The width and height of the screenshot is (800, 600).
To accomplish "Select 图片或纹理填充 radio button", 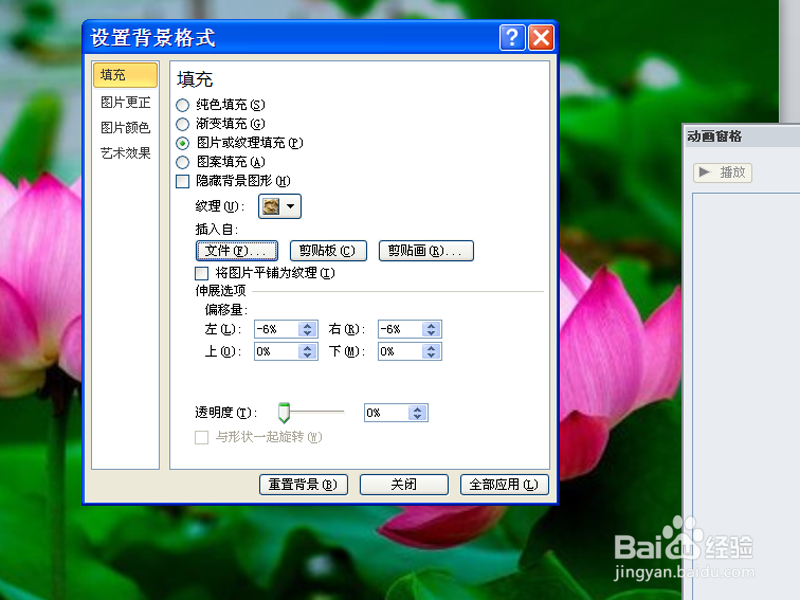I will click(x=182, y=143).
